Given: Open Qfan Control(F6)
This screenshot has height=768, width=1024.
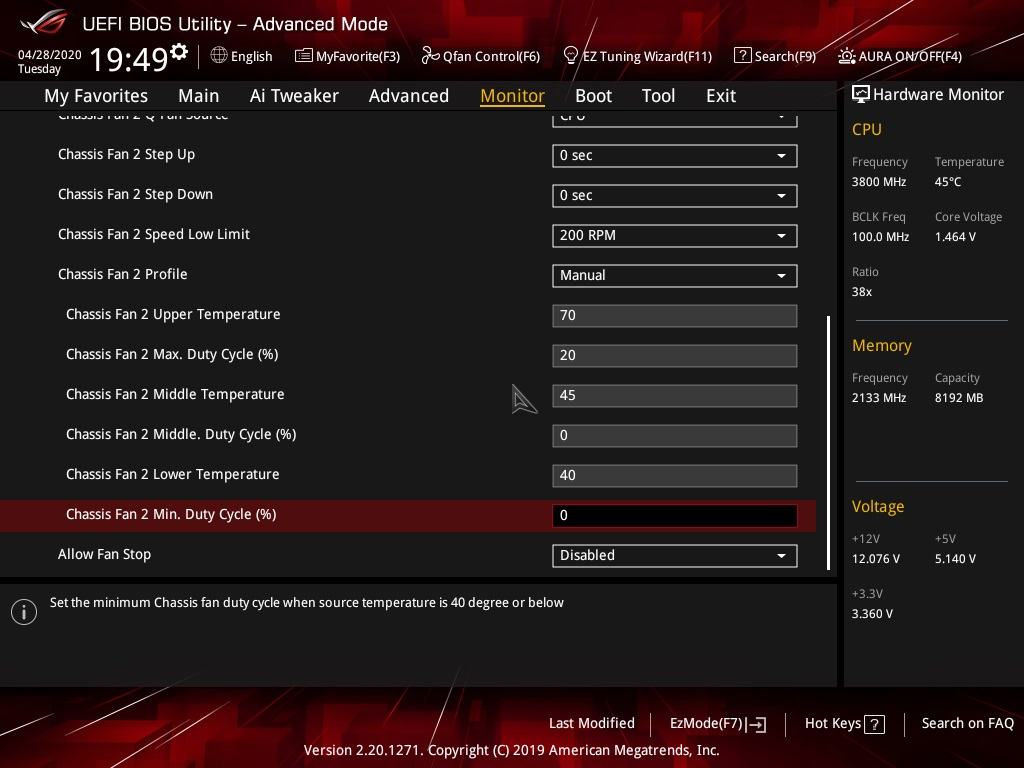Looking at the screenshot, I should pos(481,56).
